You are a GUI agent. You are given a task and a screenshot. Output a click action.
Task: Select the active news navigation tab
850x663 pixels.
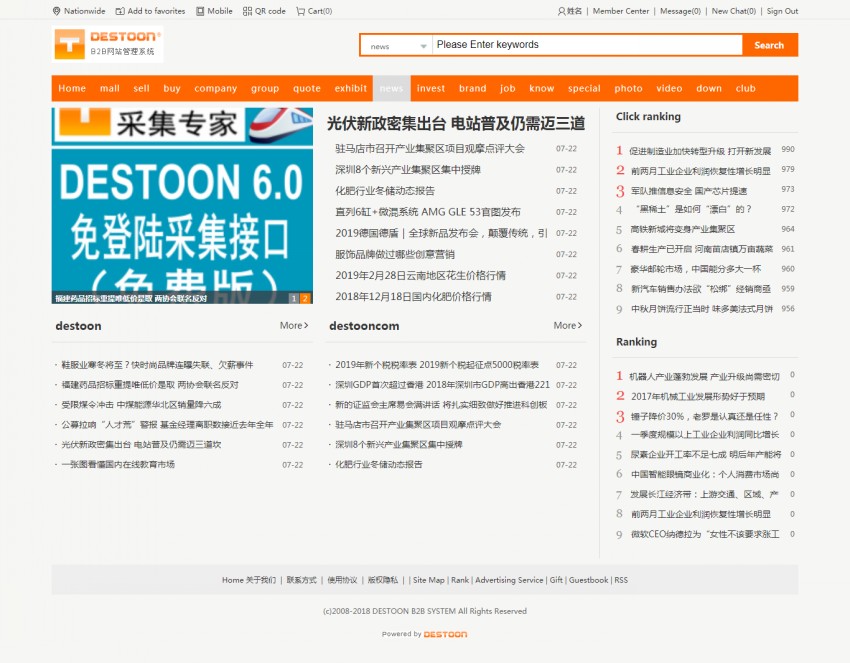point(391,88)
